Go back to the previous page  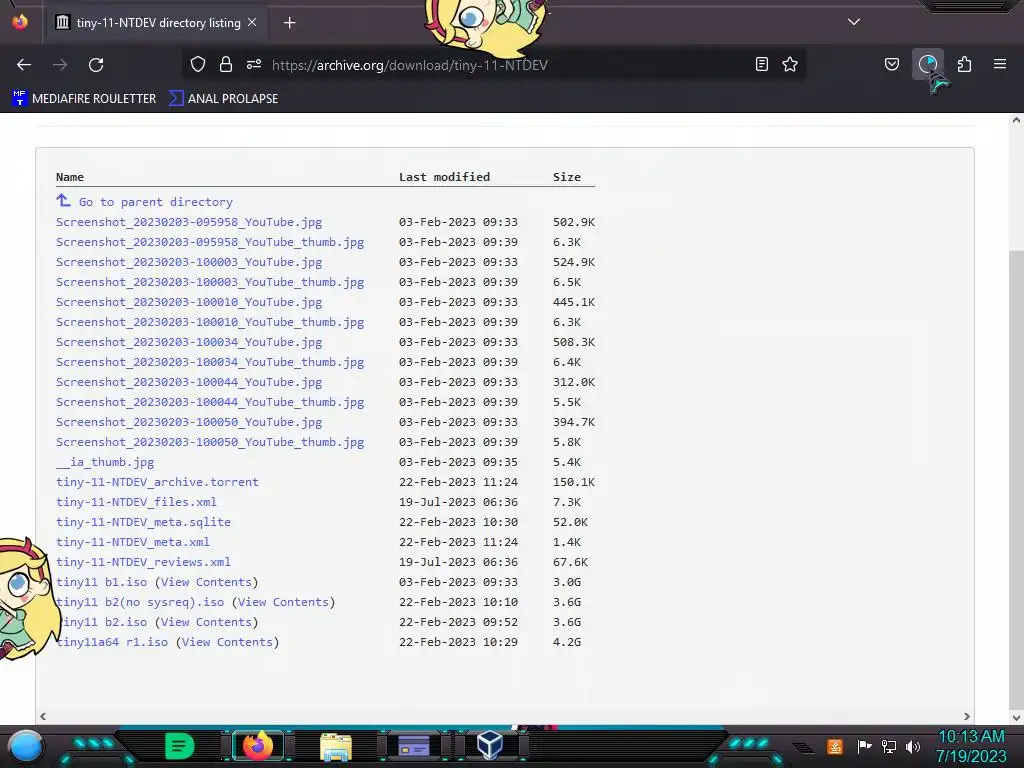pos(24,65)
